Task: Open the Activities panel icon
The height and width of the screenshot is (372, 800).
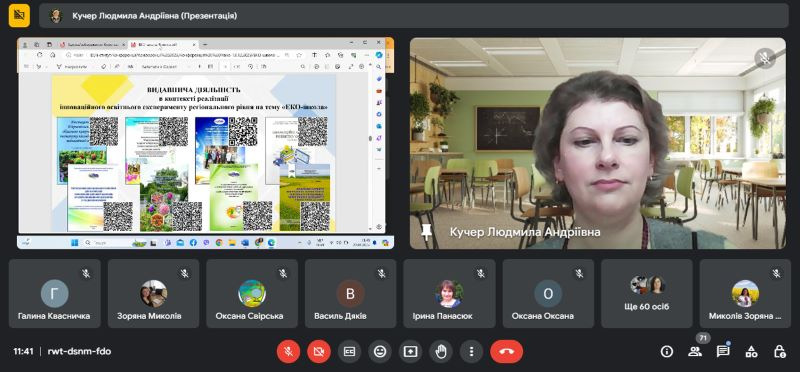Action: (751, 351)
